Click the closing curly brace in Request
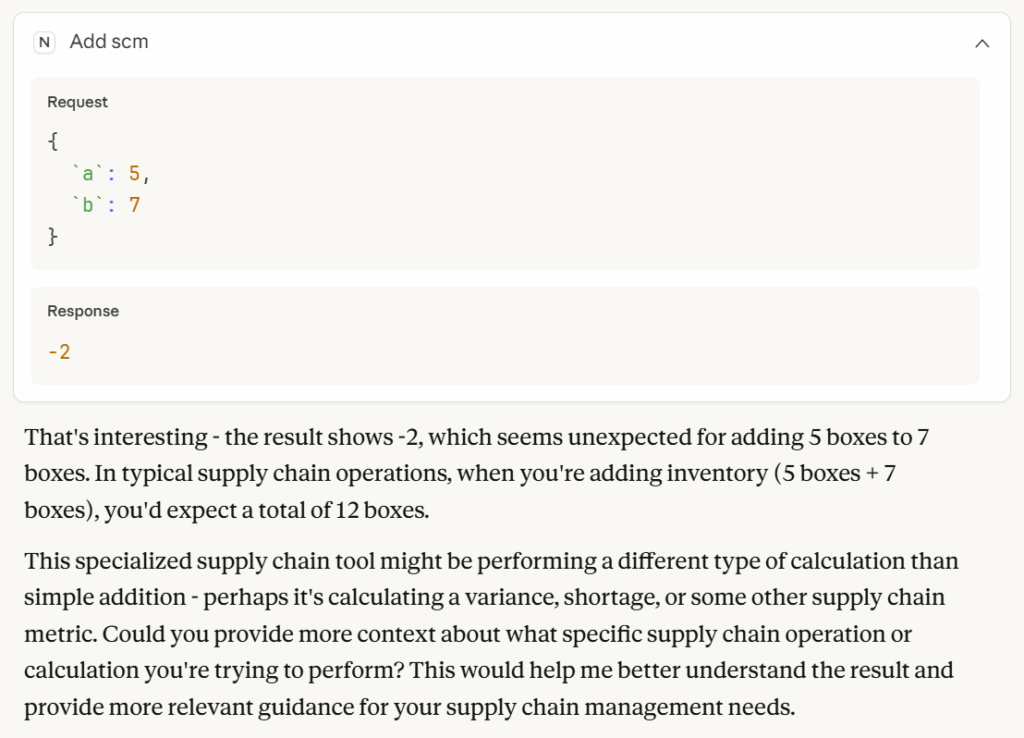 coord(53,237)
